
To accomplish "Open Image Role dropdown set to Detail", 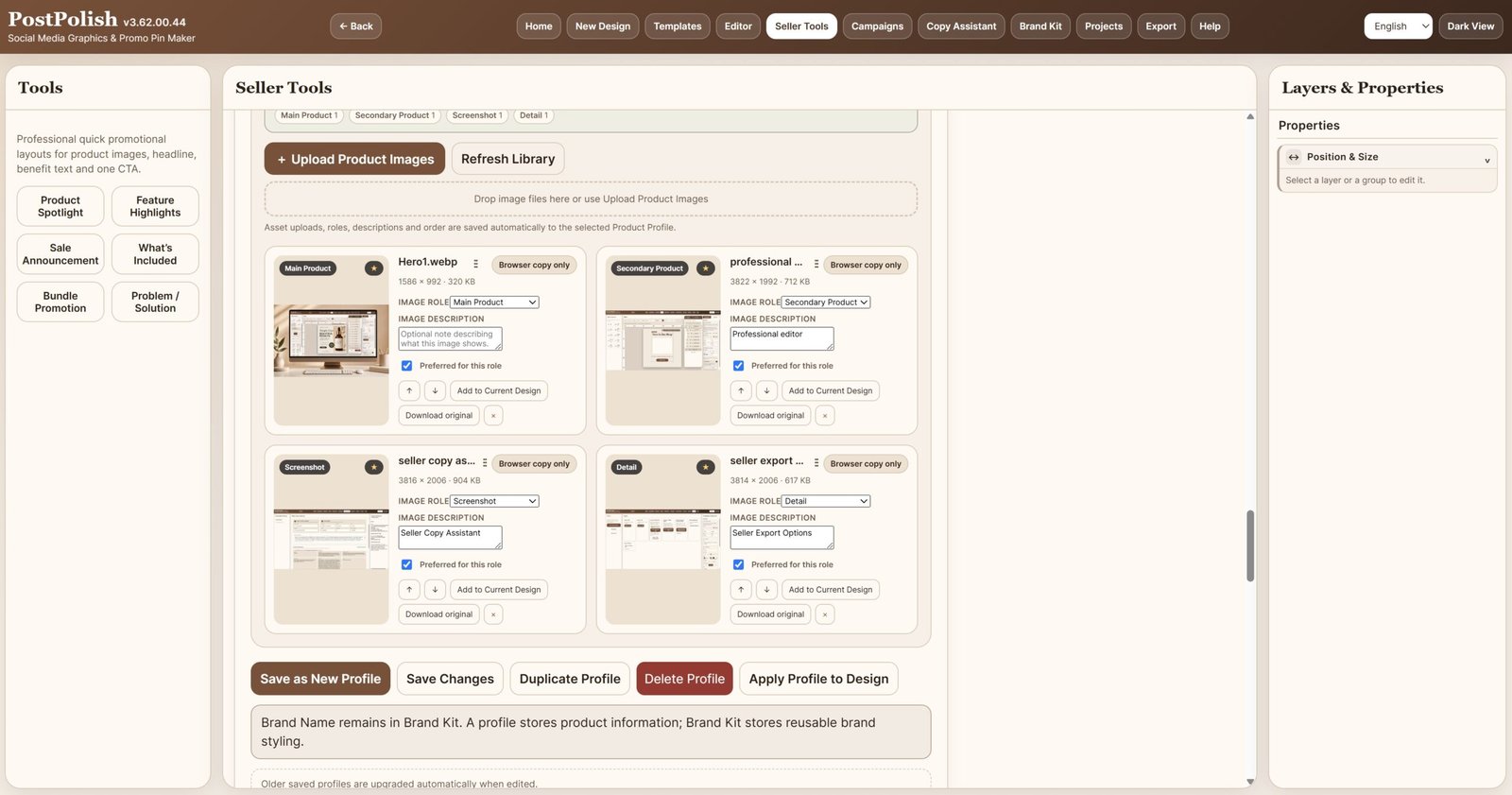I will 826,501.
